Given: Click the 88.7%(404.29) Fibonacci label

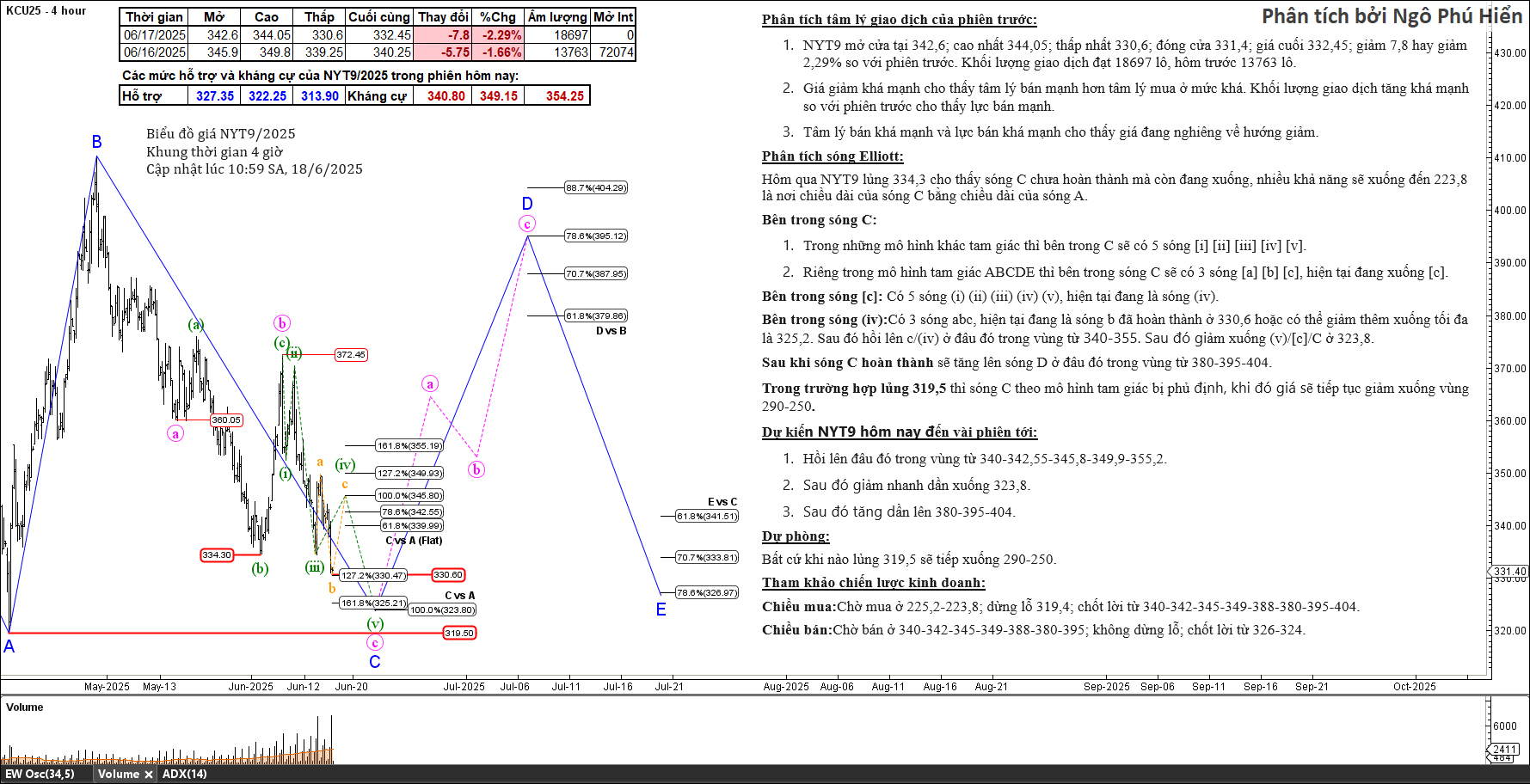Looking at the screenshot, I should [595, 187].
